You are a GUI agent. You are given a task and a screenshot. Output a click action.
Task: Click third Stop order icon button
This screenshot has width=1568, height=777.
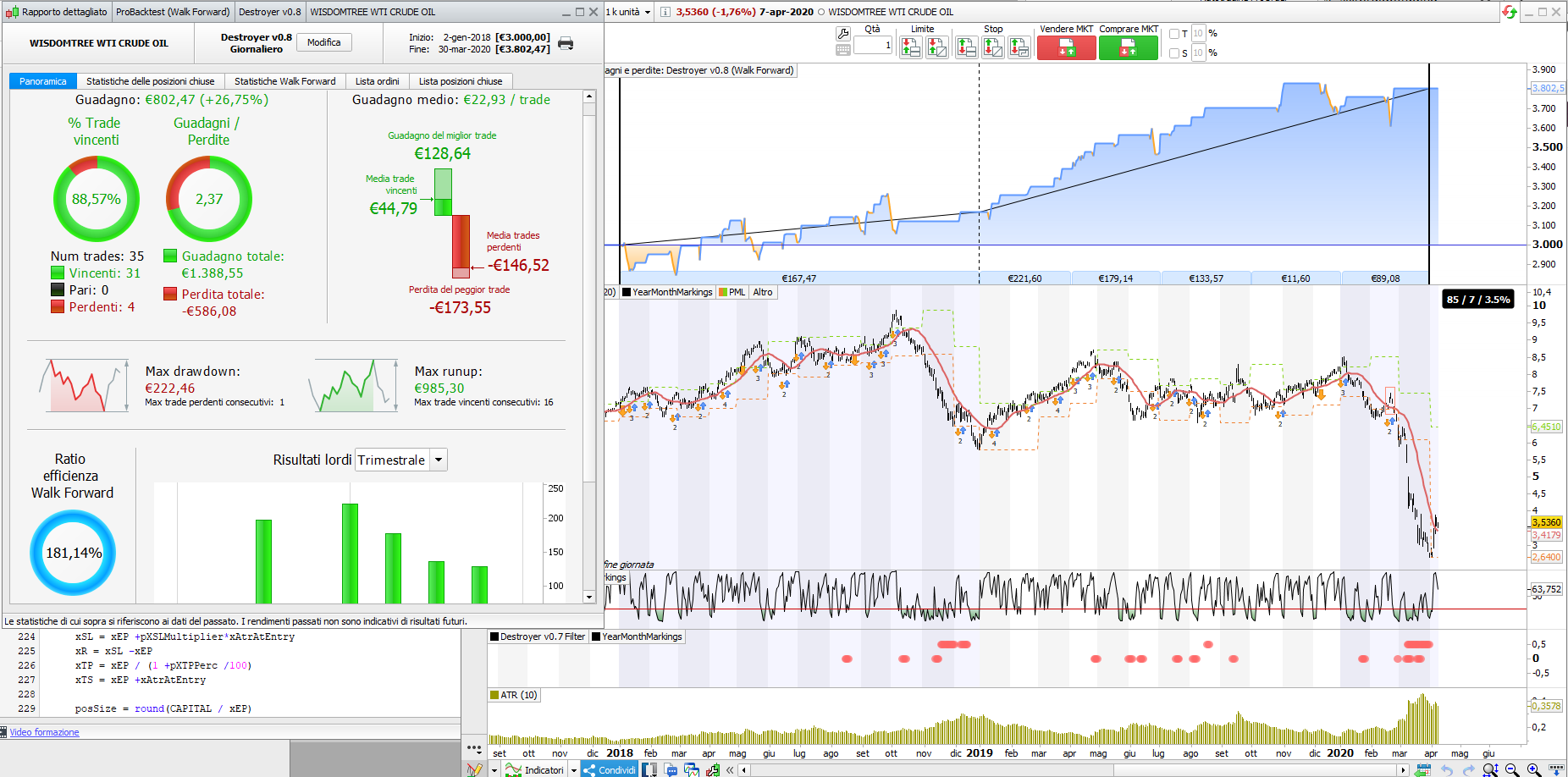coord(1019,47)
